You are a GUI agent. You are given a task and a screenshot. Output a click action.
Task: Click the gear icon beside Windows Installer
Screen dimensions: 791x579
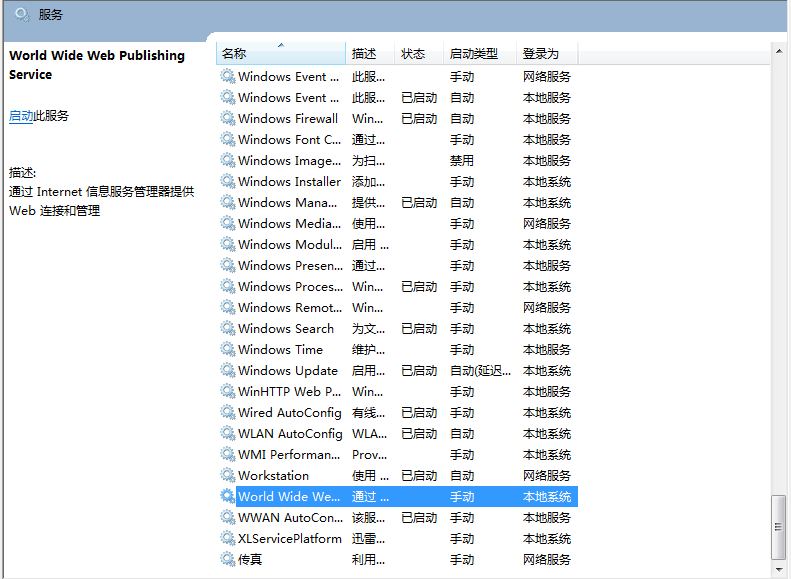[228, 182]
